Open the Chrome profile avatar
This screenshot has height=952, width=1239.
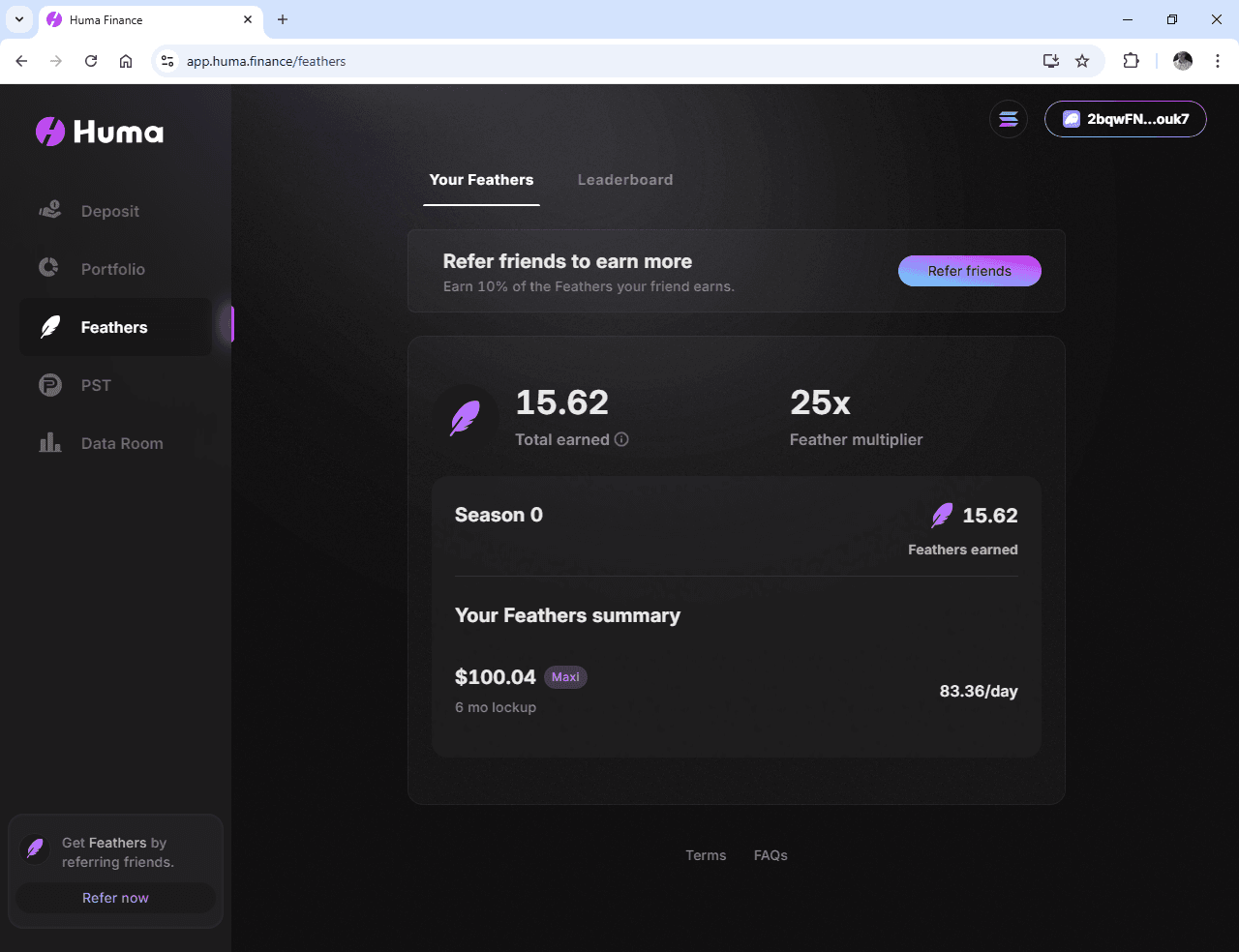(1183, 61)
